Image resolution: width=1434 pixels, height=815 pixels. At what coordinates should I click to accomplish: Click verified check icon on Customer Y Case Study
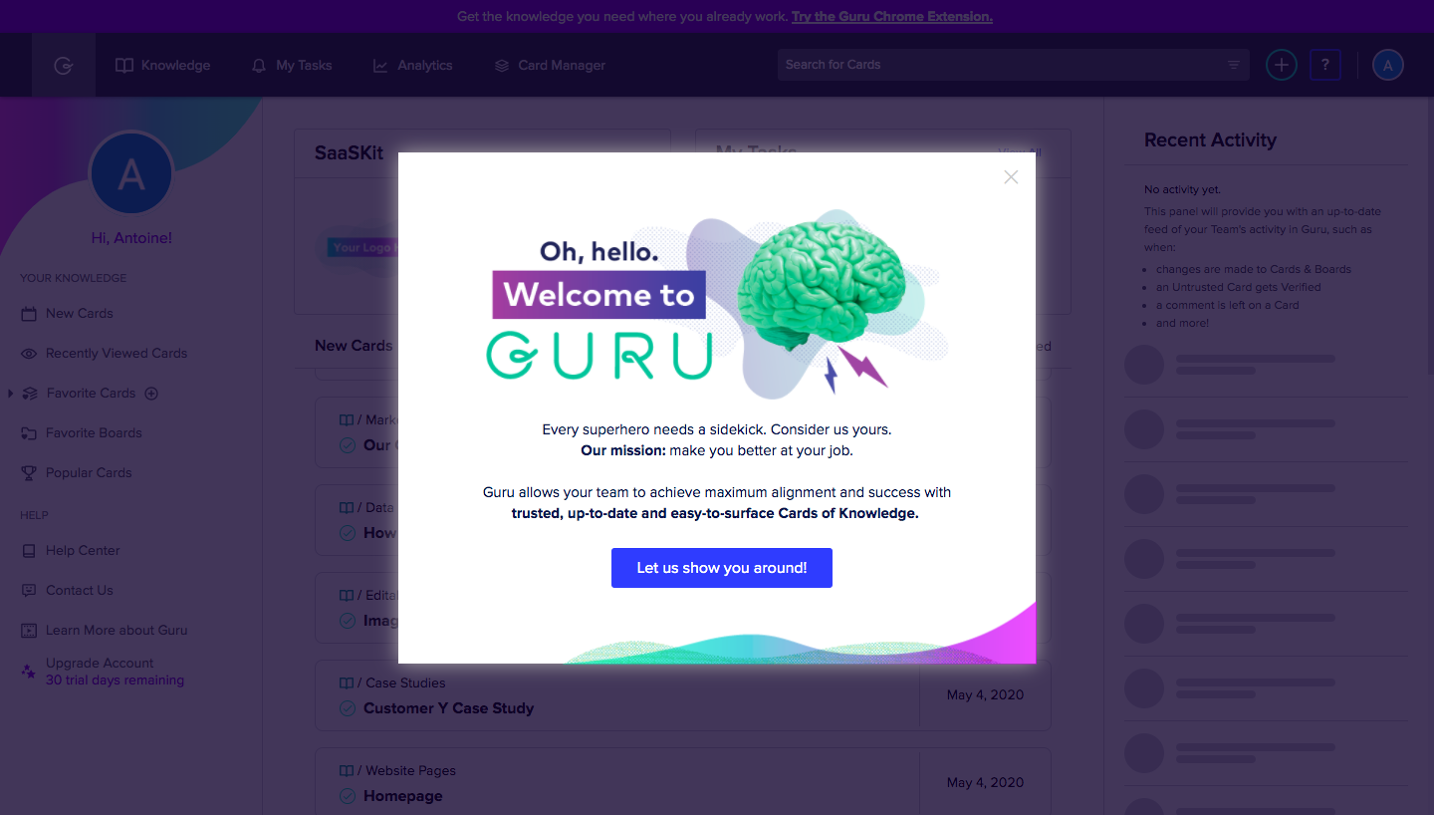pos(347,708)
